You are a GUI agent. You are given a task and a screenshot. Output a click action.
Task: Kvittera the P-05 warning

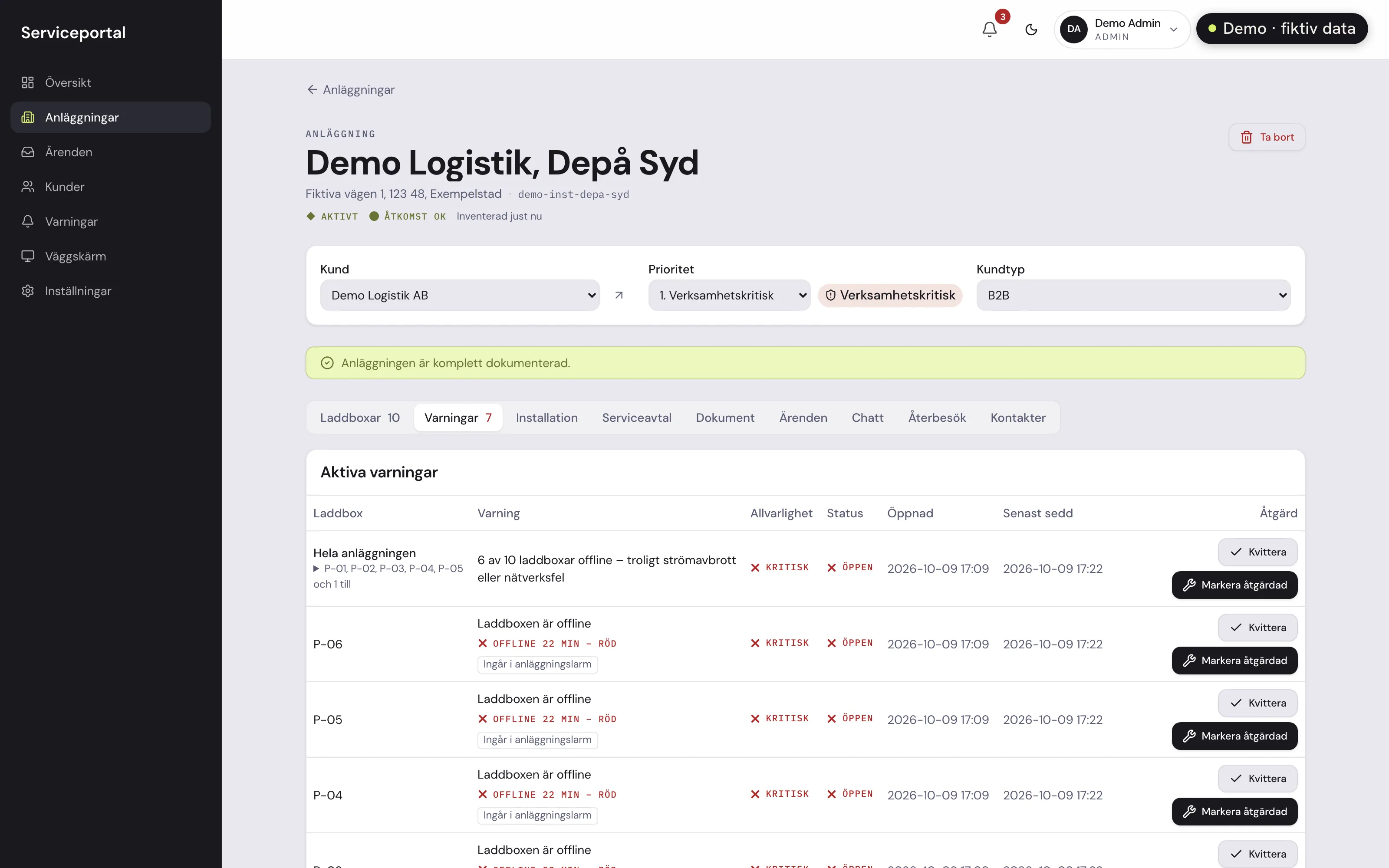point(1257,703)
